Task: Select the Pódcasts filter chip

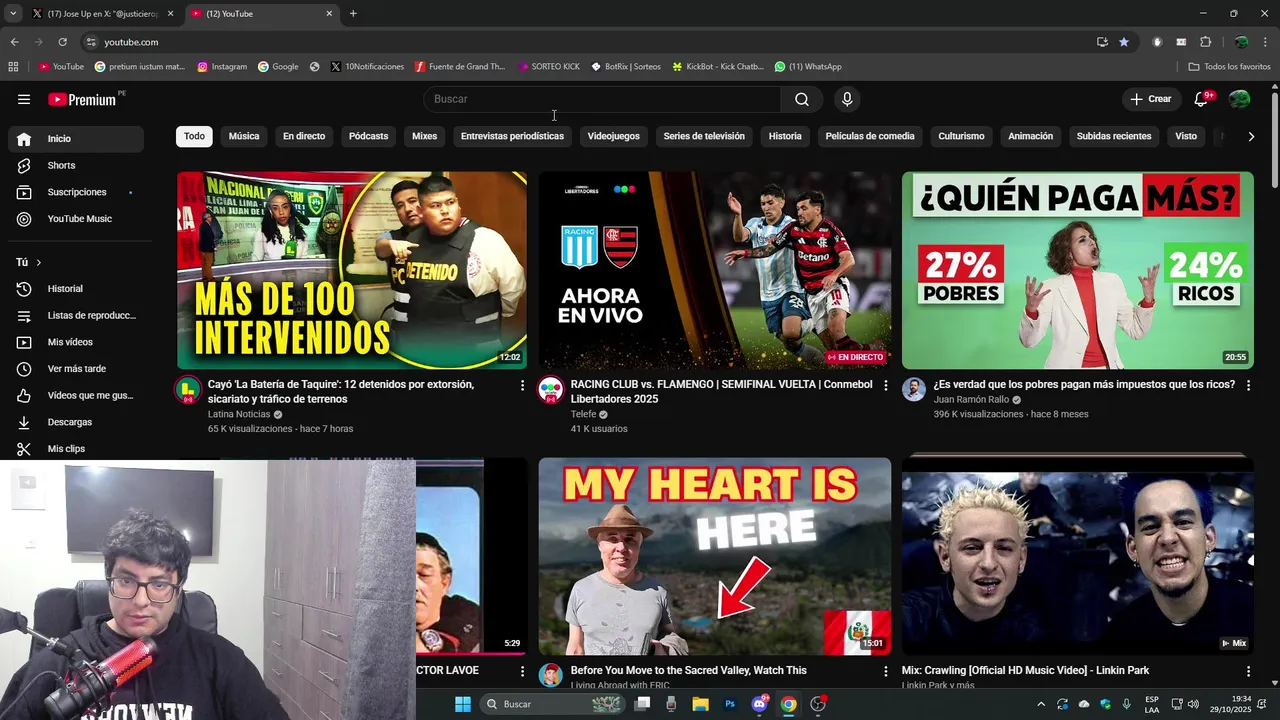Action: pos(368,136)
